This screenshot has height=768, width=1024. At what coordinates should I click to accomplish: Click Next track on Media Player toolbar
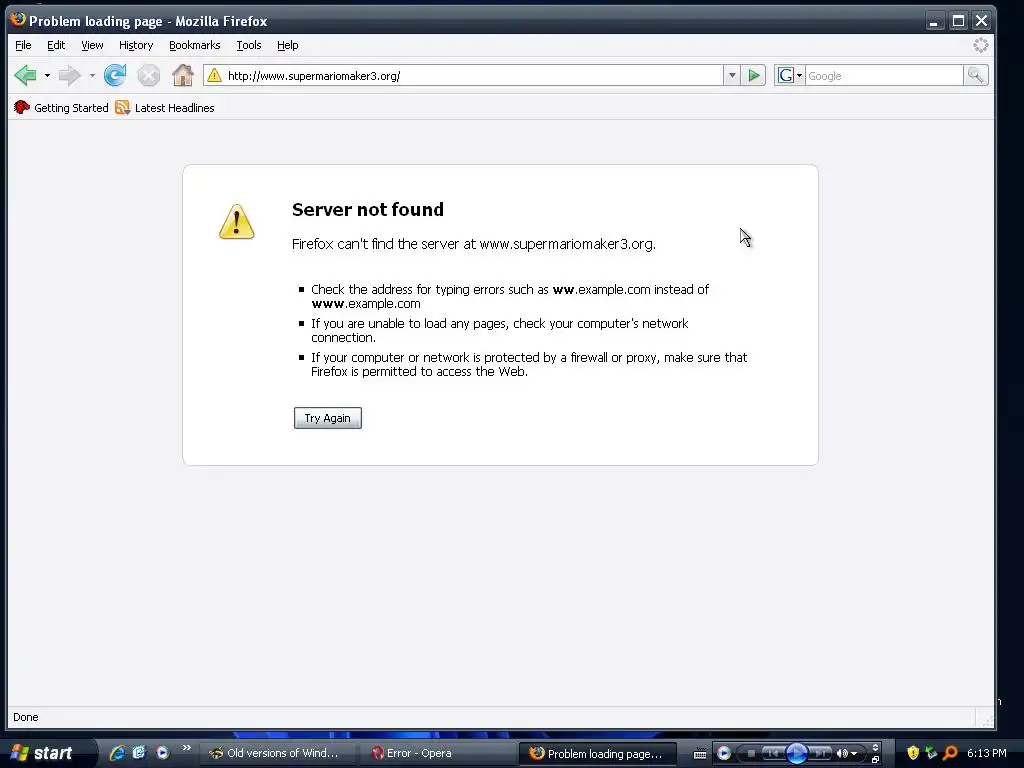tap(821, 754)
